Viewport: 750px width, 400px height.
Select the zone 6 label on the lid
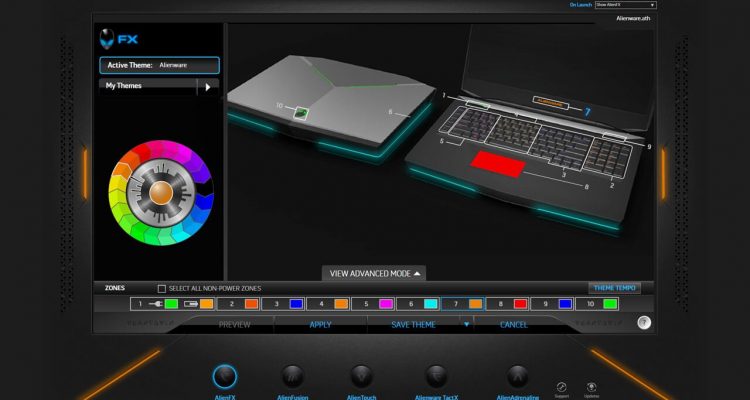[x=390, y=112]
